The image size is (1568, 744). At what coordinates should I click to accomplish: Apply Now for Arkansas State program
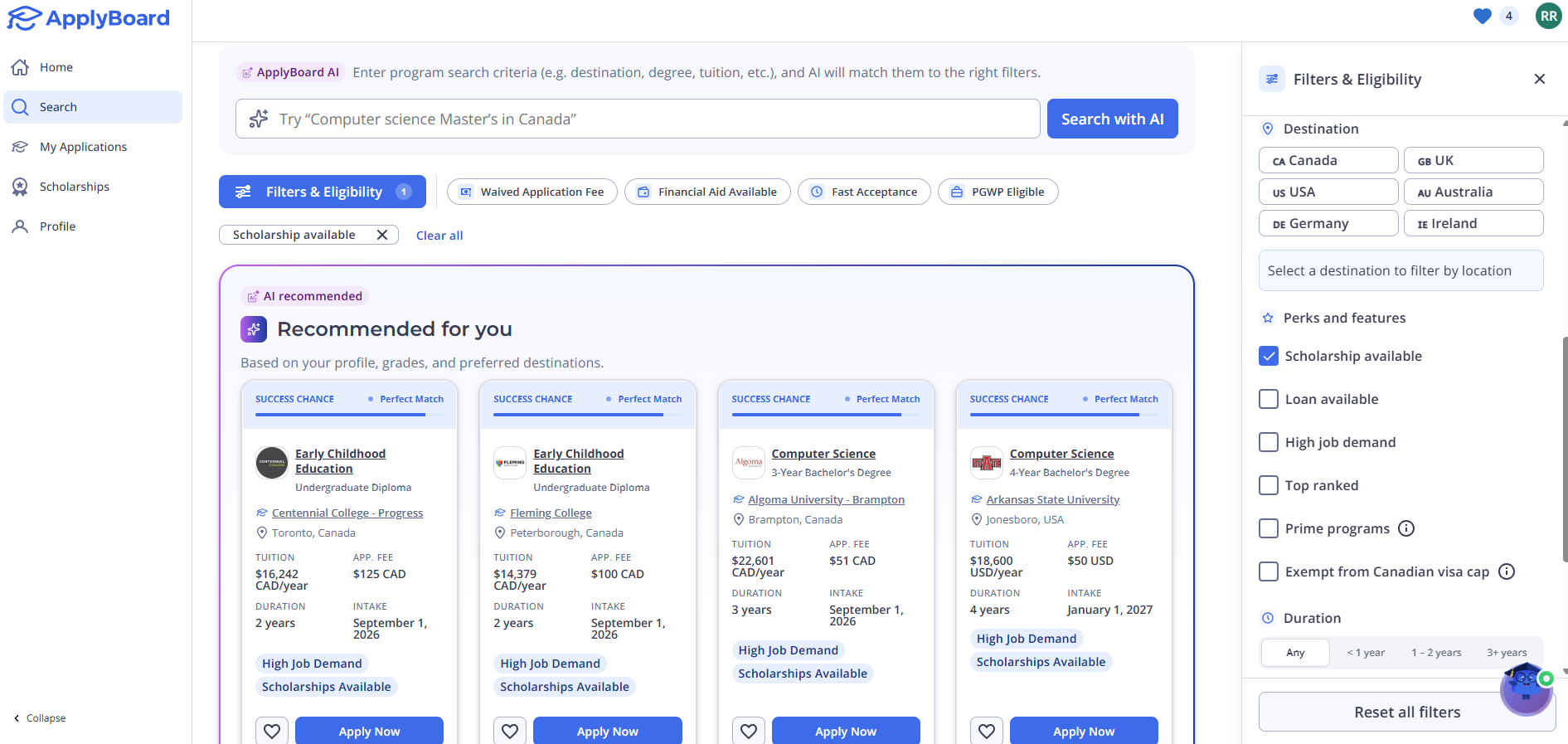pos(1084,731)
